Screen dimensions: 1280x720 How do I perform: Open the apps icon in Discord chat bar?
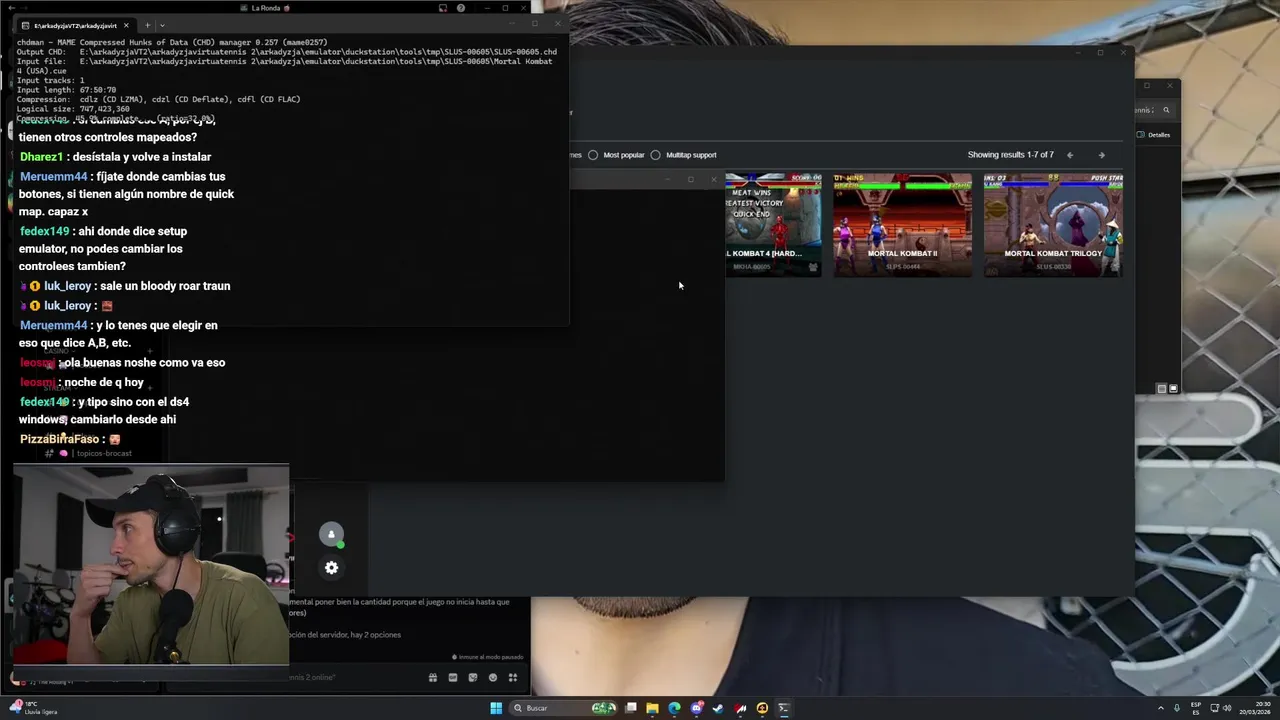pos(512,678)
